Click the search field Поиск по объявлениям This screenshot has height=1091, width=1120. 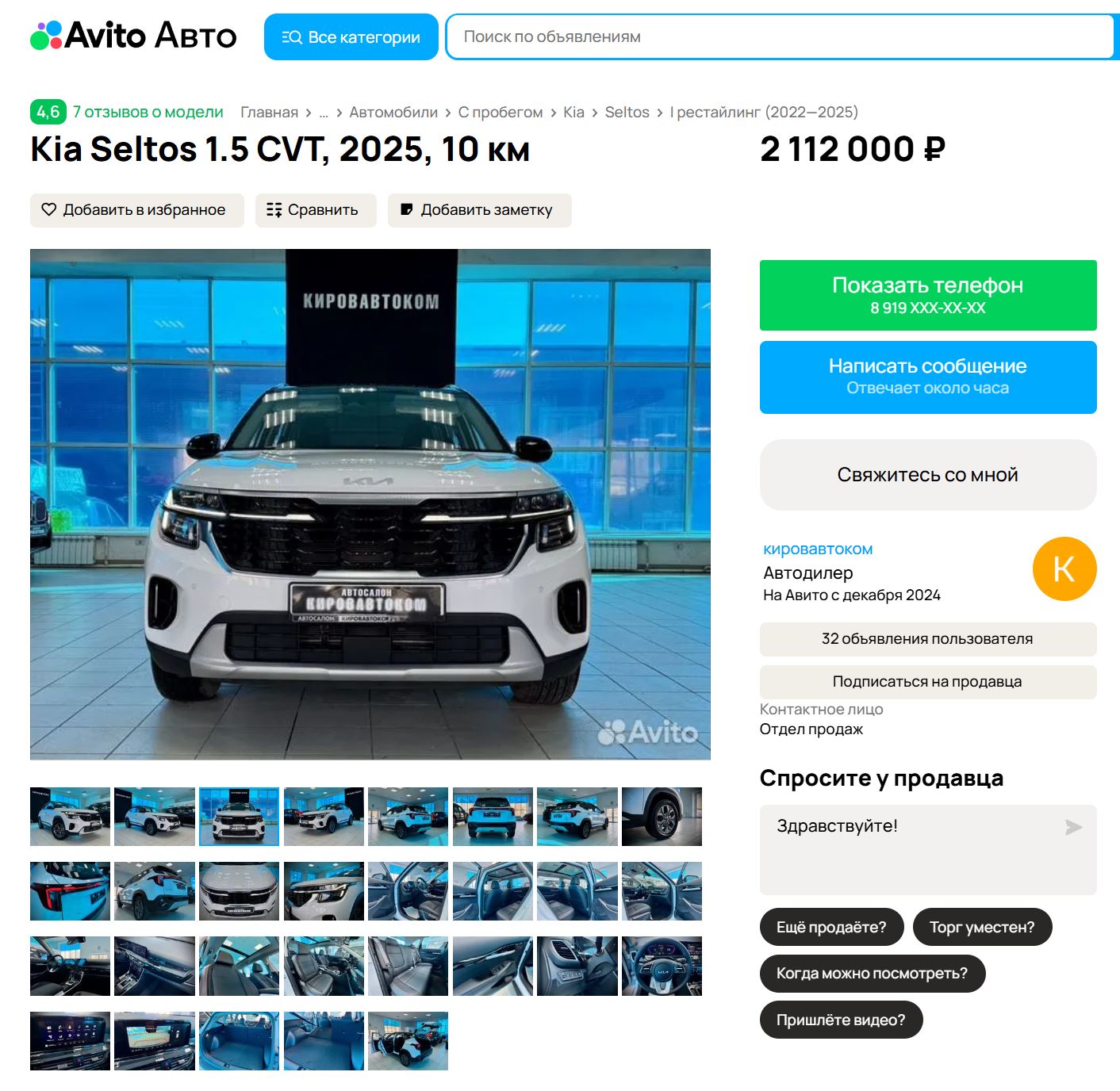click(781, 36)
